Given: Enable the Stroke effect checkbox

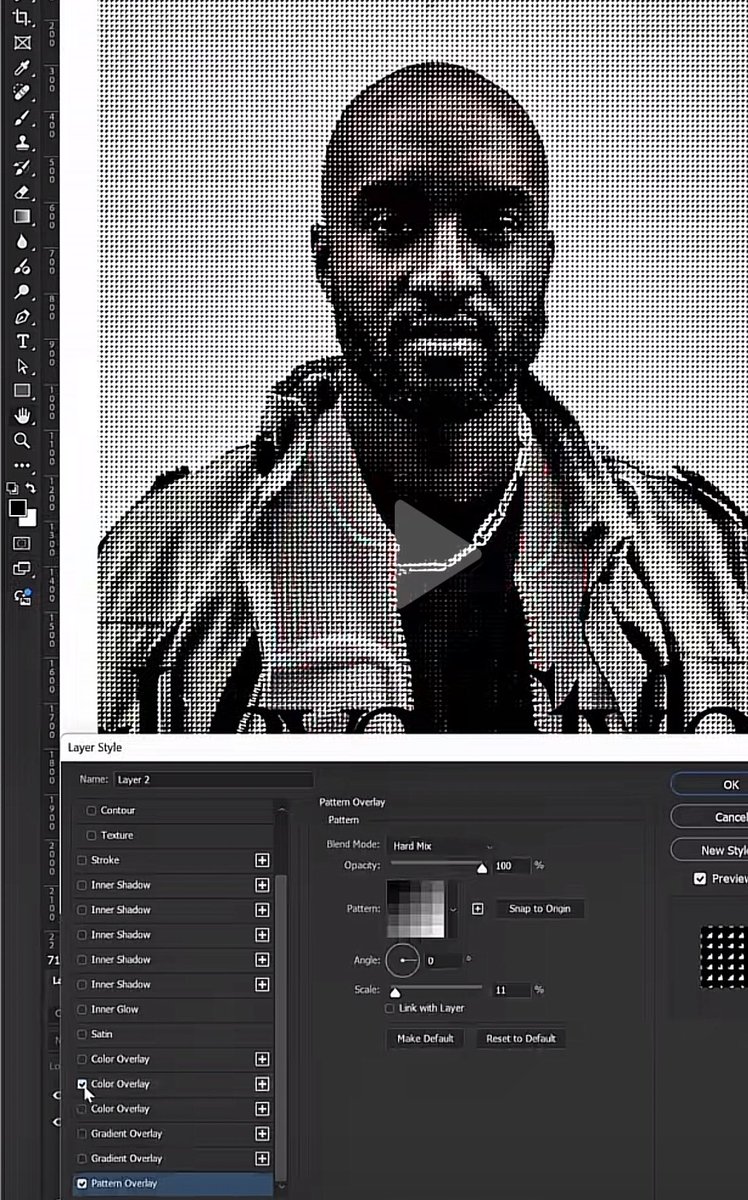Looking at the screenshot, I should click(x=82, y=860).
